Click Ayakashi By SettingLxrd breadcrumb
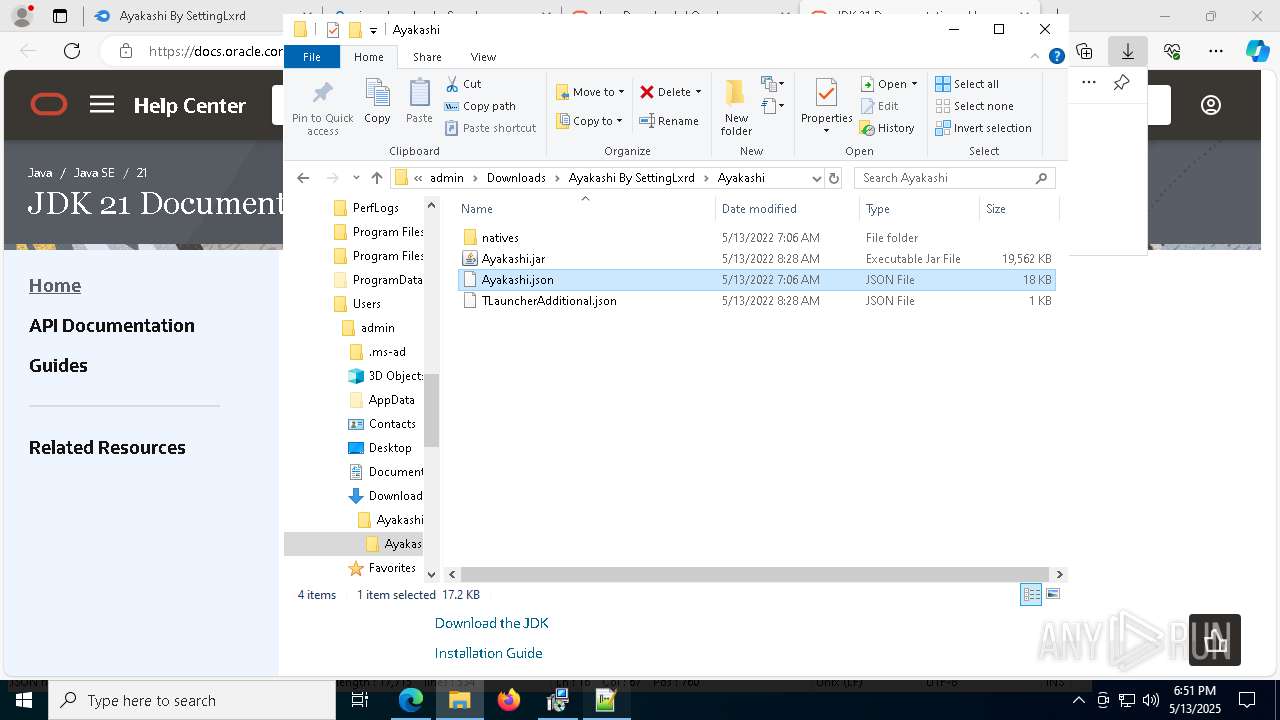Image resolution: width=1280 pixels, height=720 pixels. pyautogui.click(x=631, y=178)
